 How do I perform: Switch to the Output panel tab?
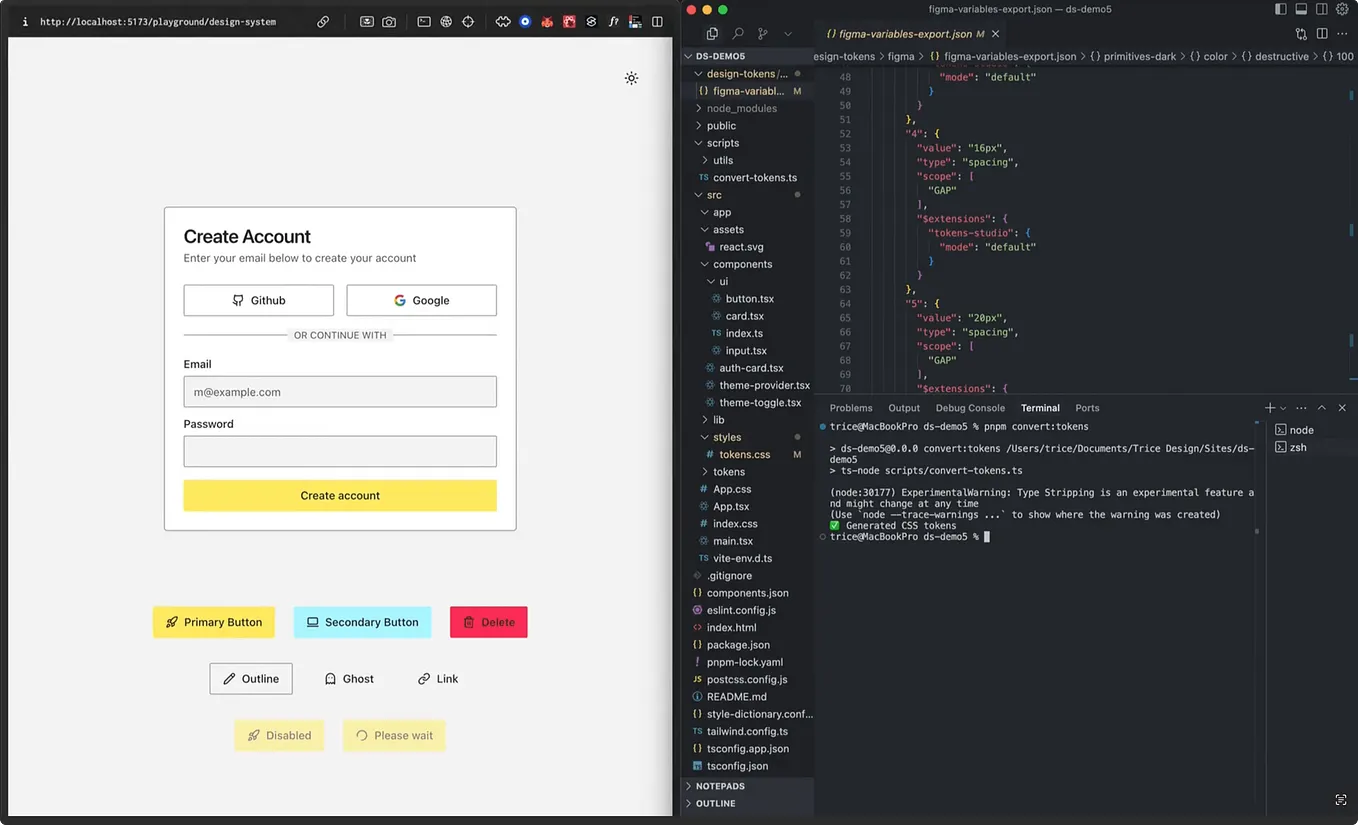click(x=904, y=408)
